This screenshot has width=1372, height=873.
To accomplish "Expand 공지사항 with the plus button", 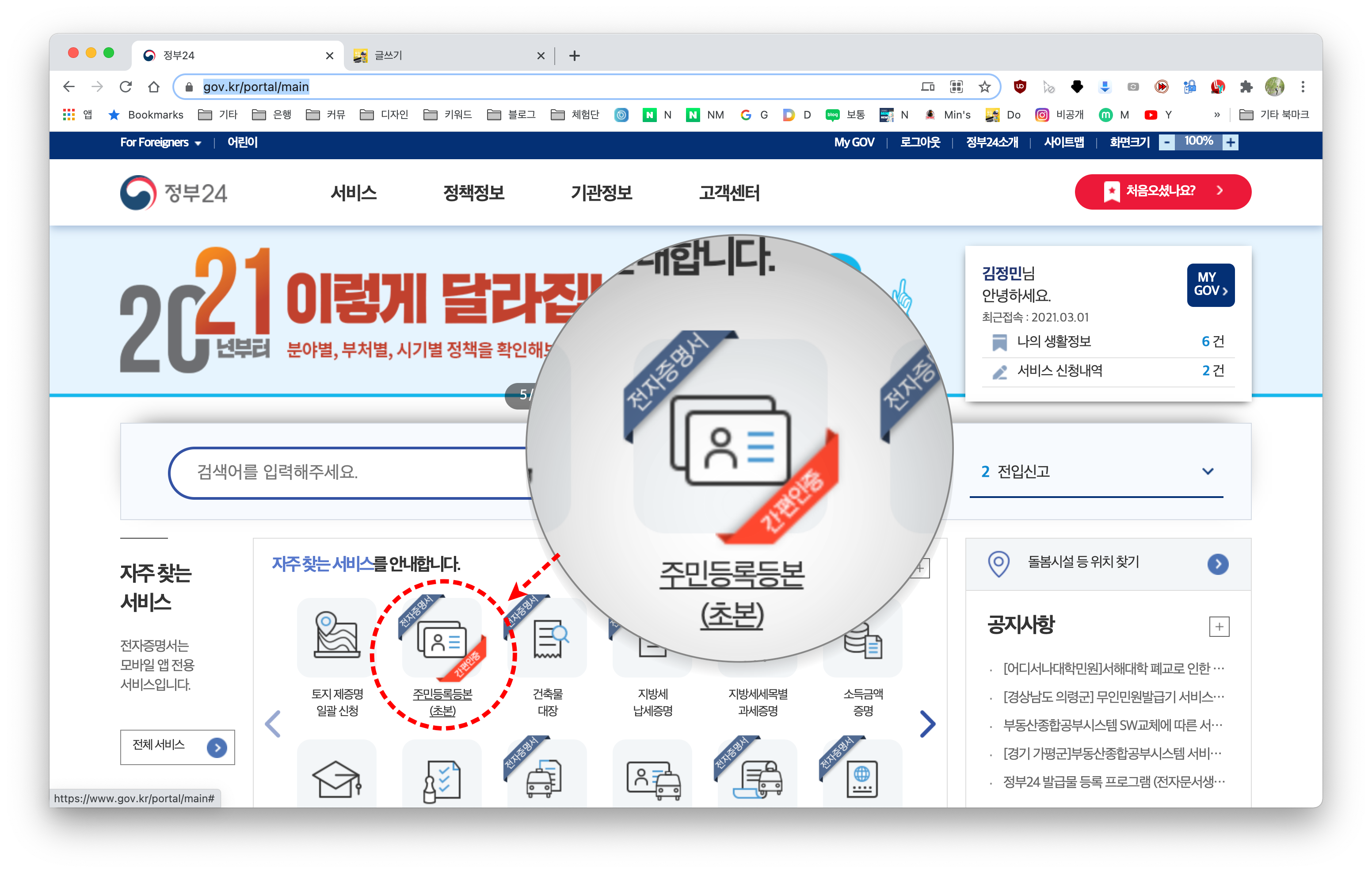I will coord(1219,627).
